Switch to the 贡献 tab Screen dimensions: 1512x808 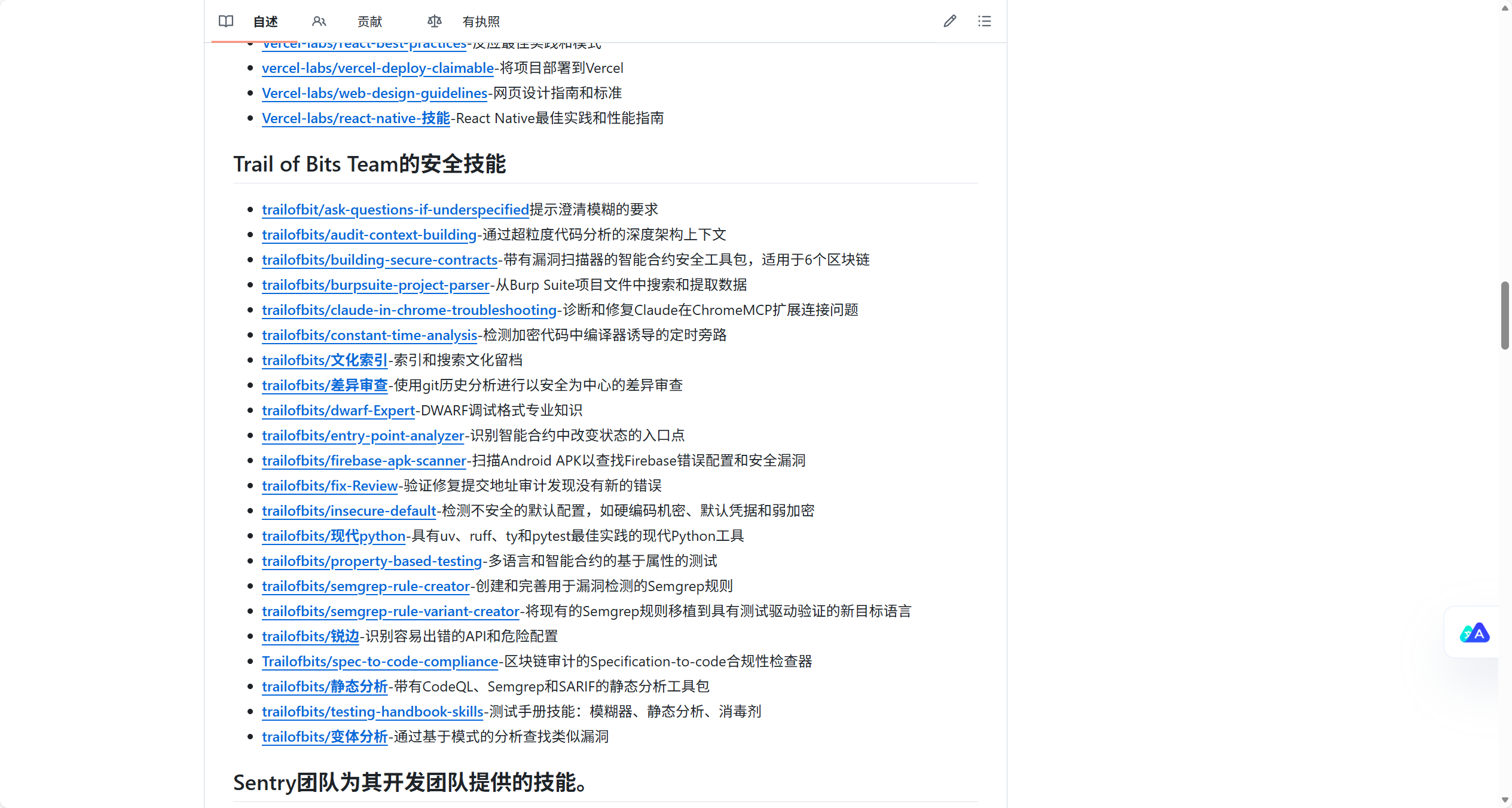click(x=369, y=22)
